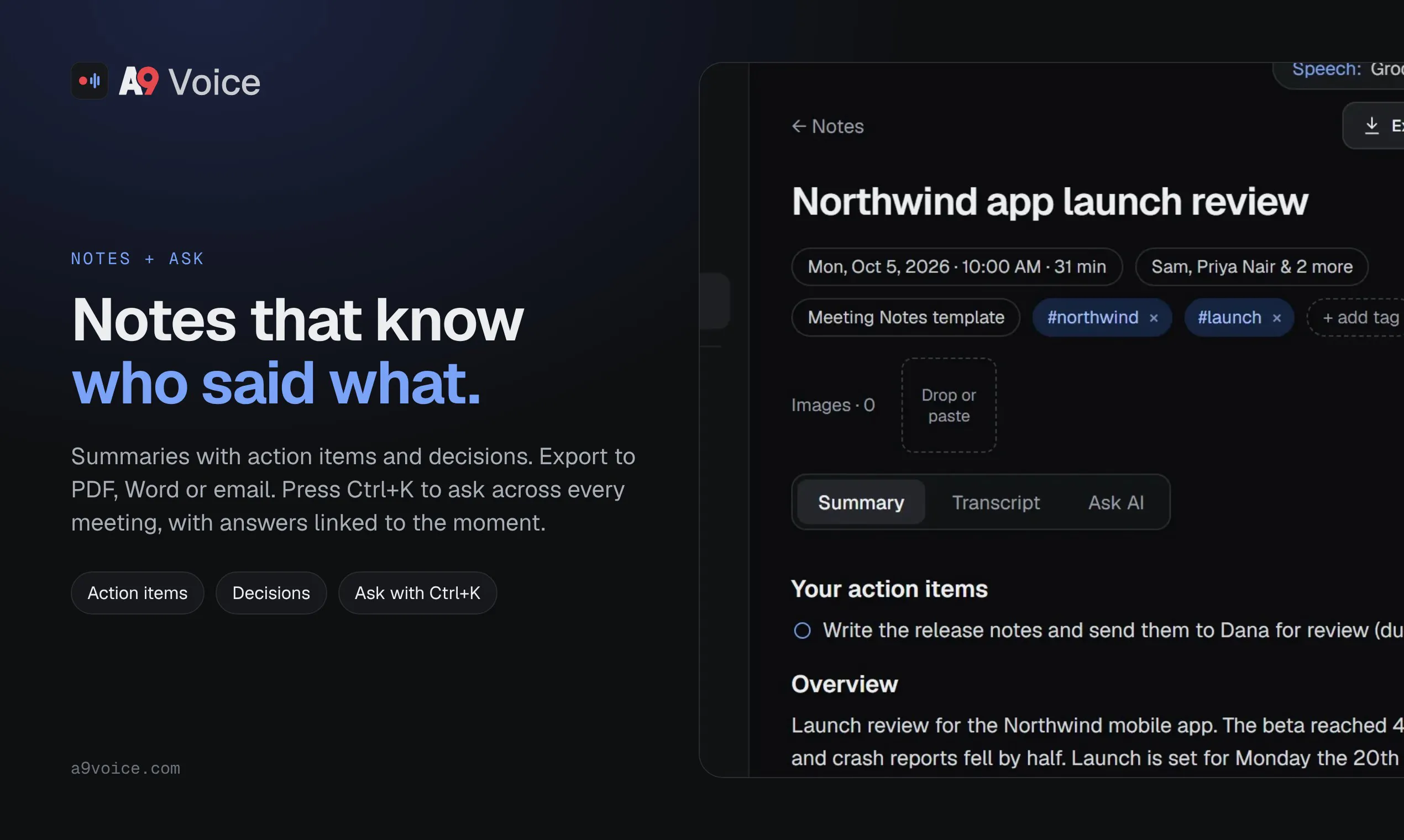Click the A9 Voice wordmark
The image size is (1404, 840).
pos(190,82)
